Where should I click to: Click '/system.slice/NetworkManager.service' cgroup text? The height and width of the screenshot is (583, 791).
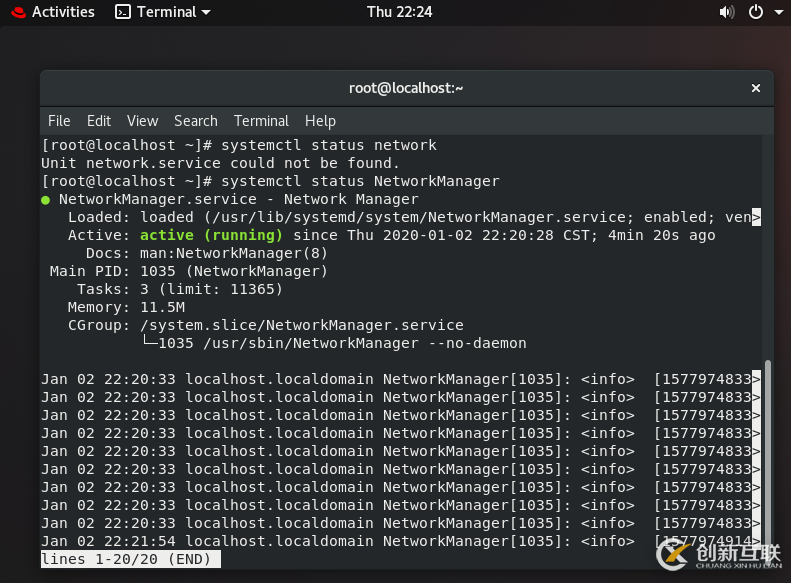click(302, 325)
